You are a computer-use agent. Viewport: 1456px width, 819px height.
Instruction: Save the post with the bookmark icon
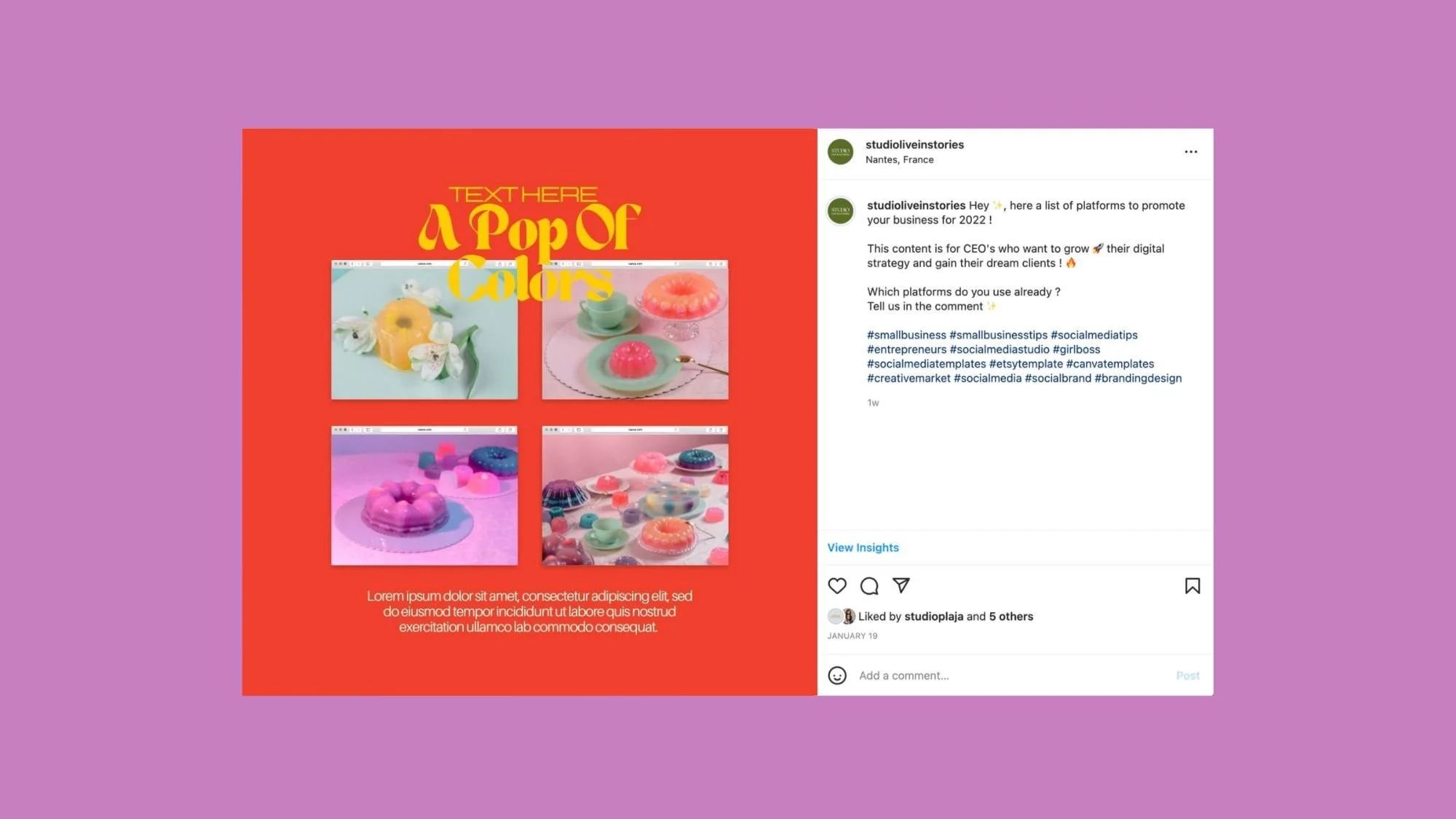click(1192, 586)
